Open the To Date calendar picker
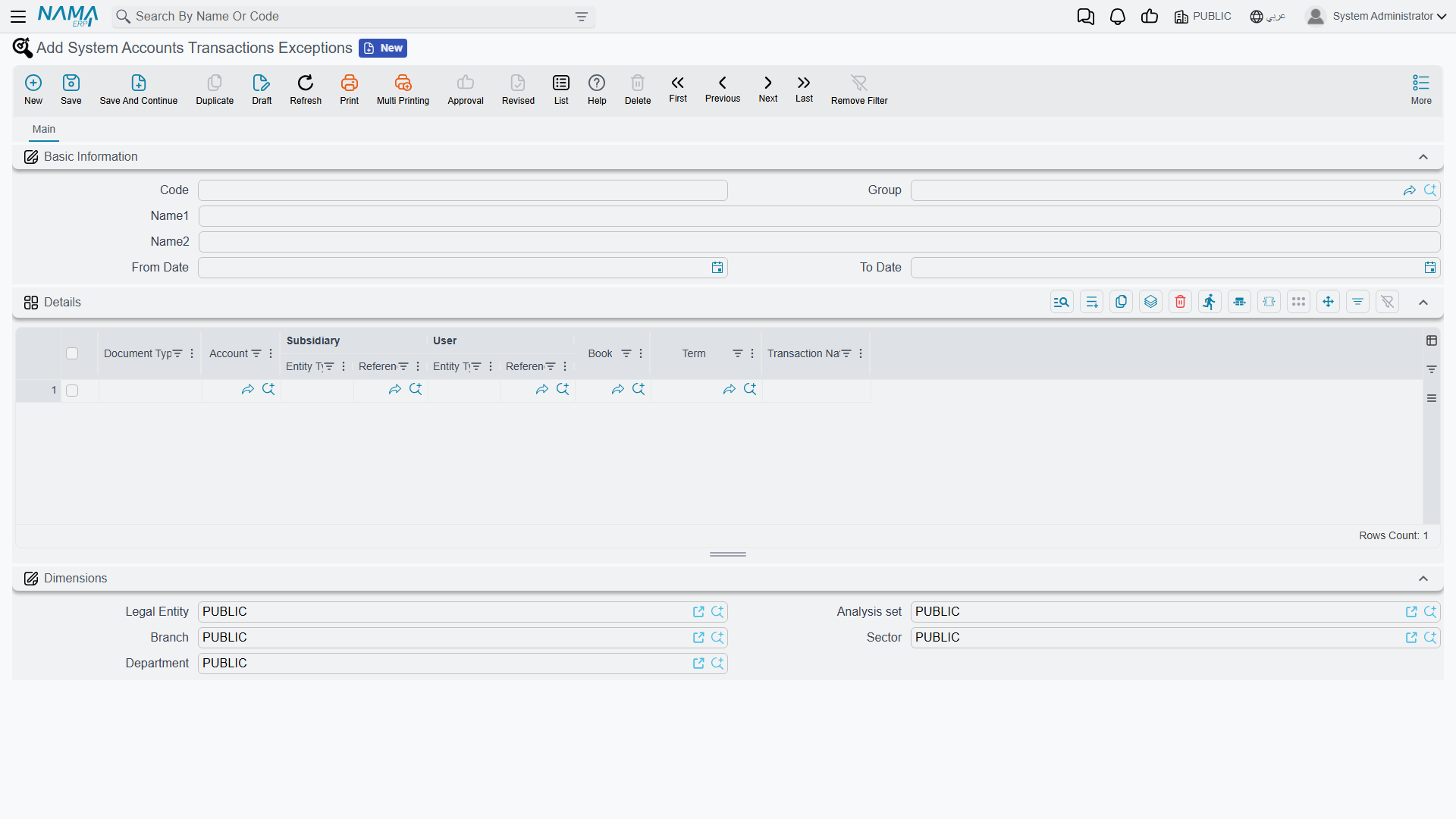 [1430, 268]
